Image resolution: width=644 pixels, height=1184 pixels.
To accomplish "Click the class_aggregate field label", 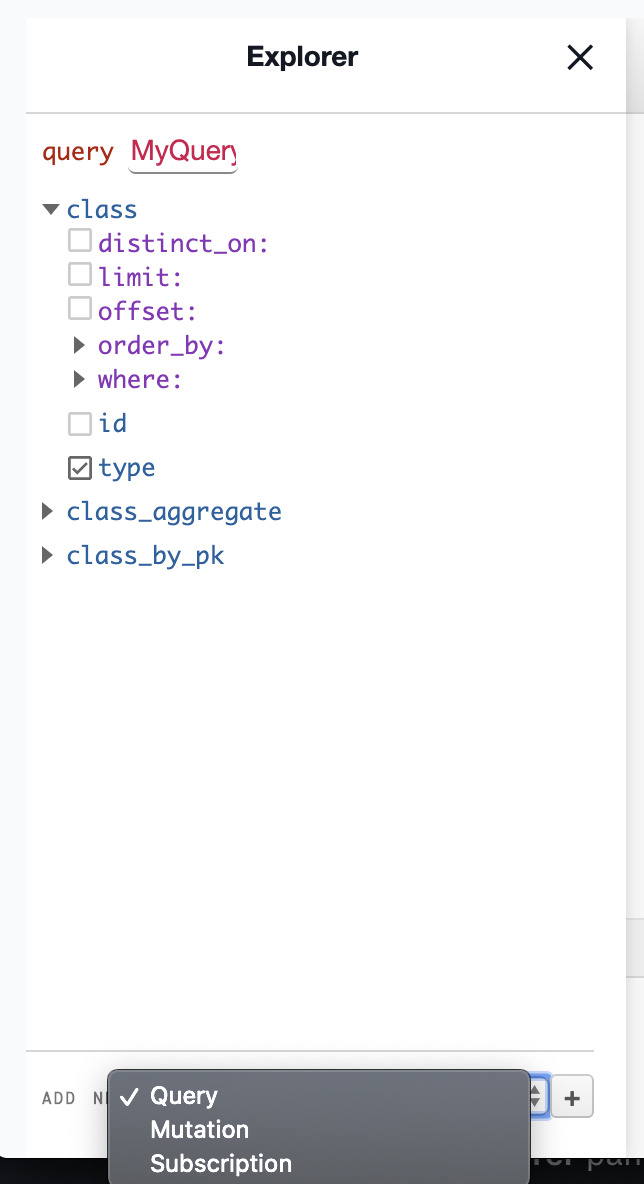I will tap(174, 511).
